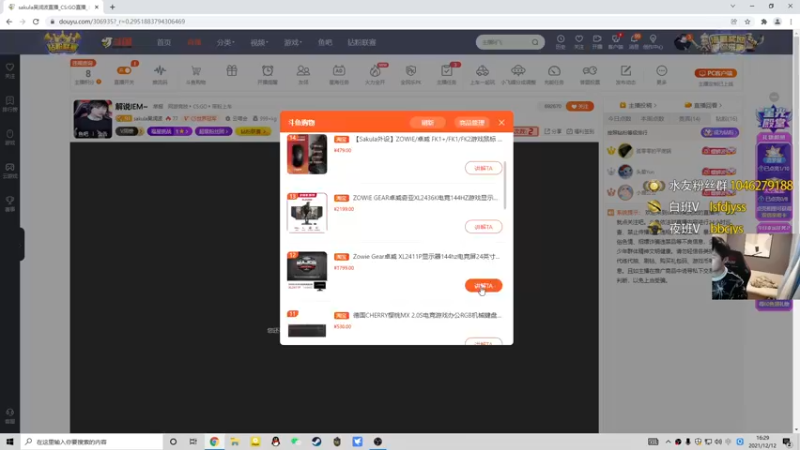Viewport: 800px width, 450px height.
Task: Click the waveform stream code icon
Action: click(x=160, y=71)
